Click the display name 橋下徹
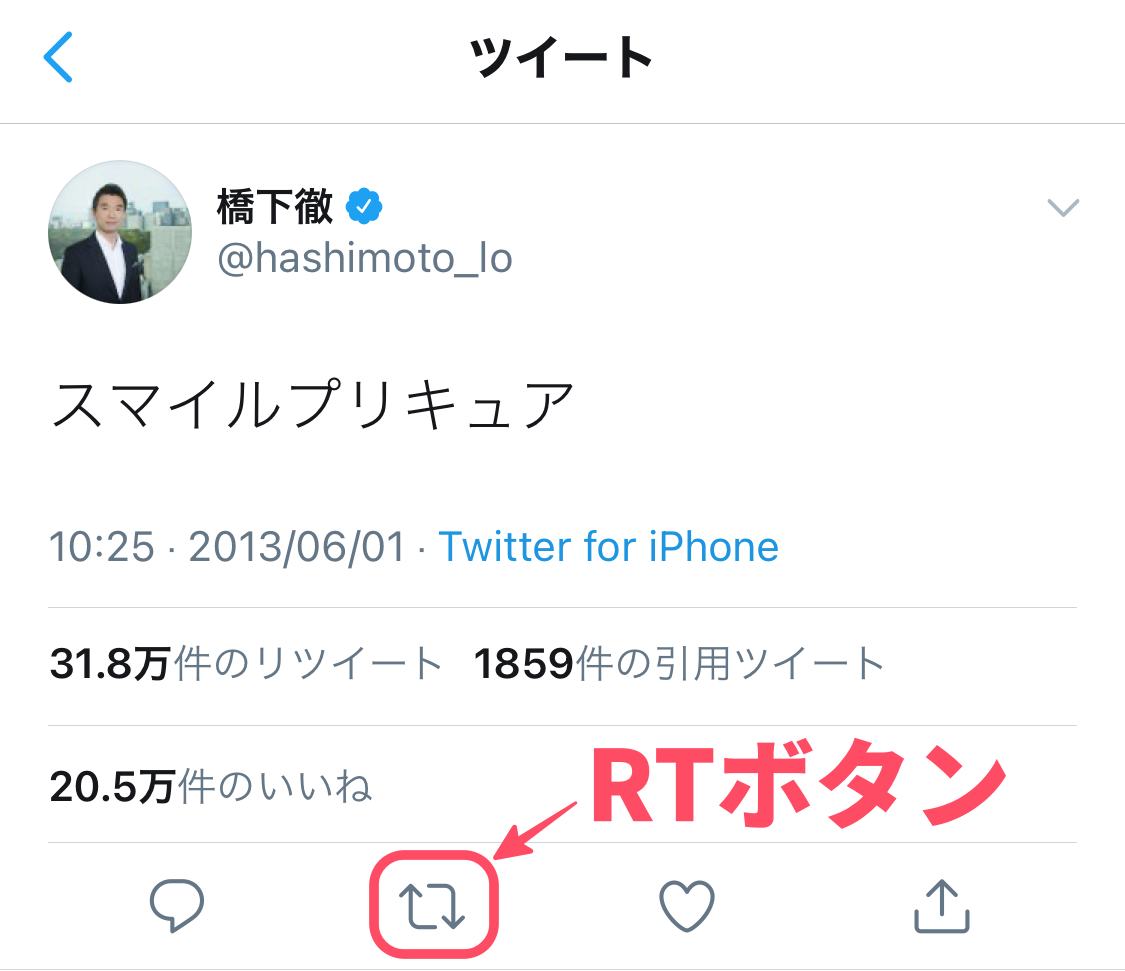Viewport: 1125px width, 971px height. (x=275, y=207)
